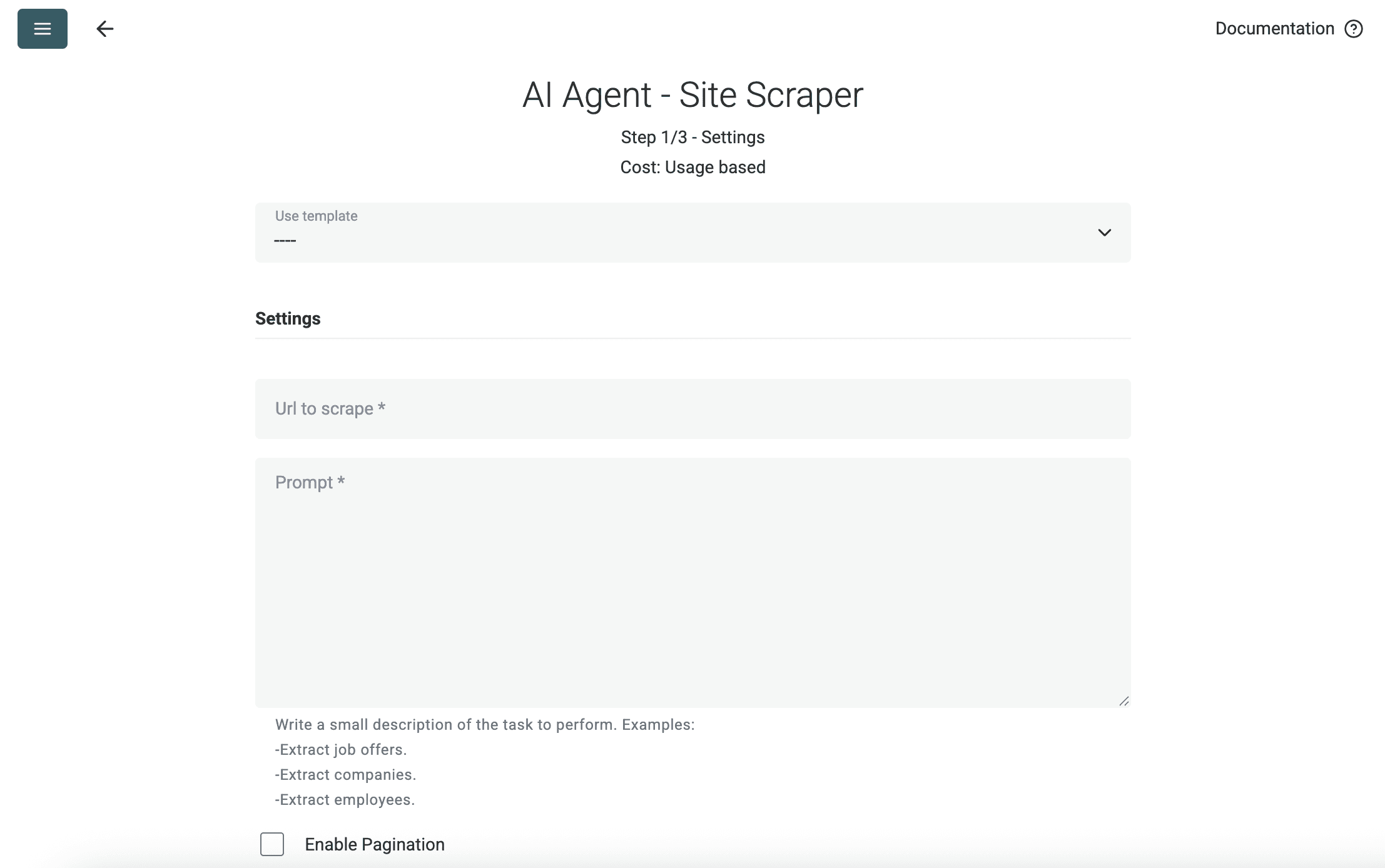Click the menu icon in the top-left corner
The image size is (1385, 868).
click(42, 28)
